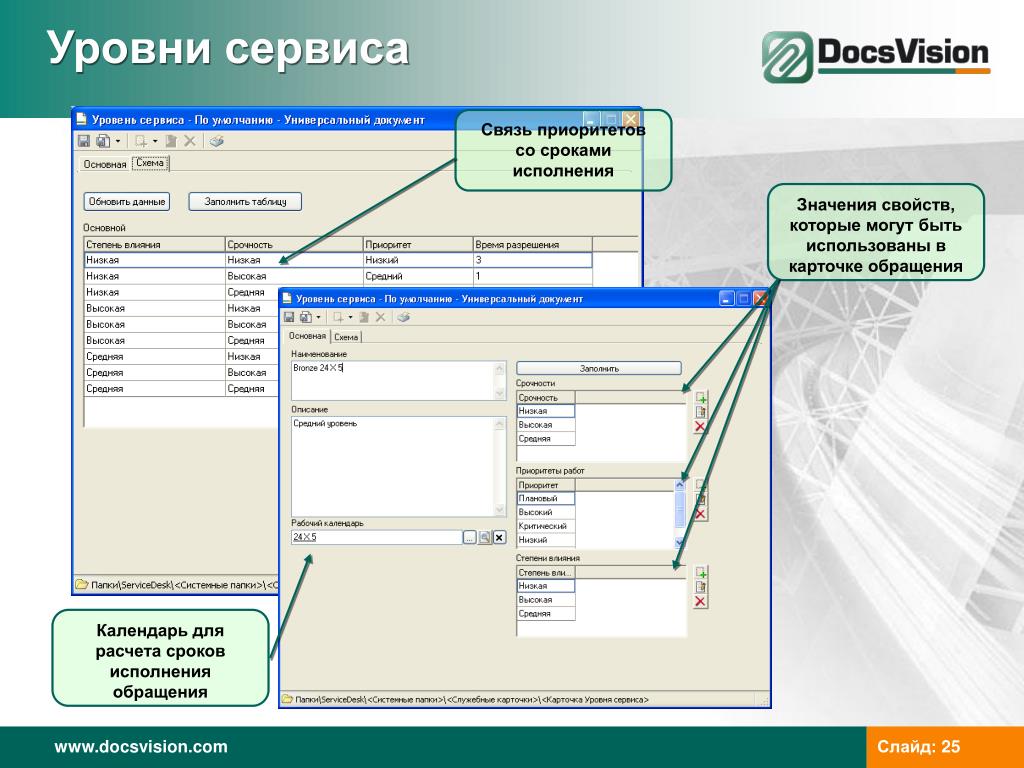Click Степень влияния column header in back window

point(154,245)
